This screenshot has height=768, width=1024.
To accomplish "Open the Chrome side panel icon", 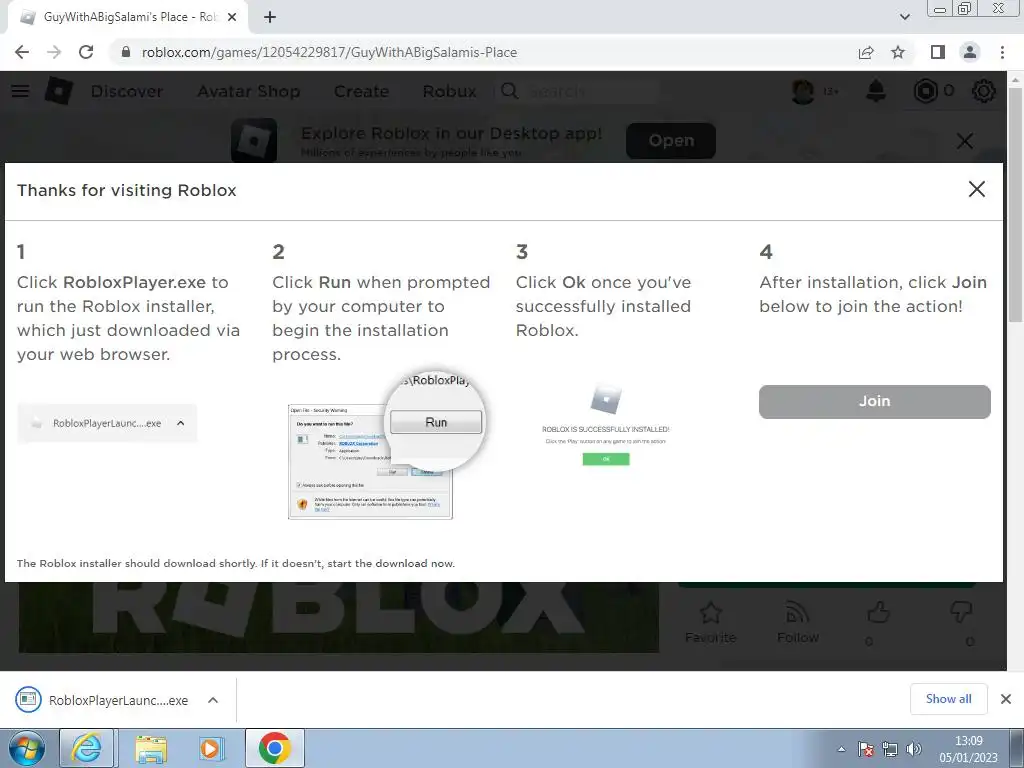I will (x=938, y=52).
